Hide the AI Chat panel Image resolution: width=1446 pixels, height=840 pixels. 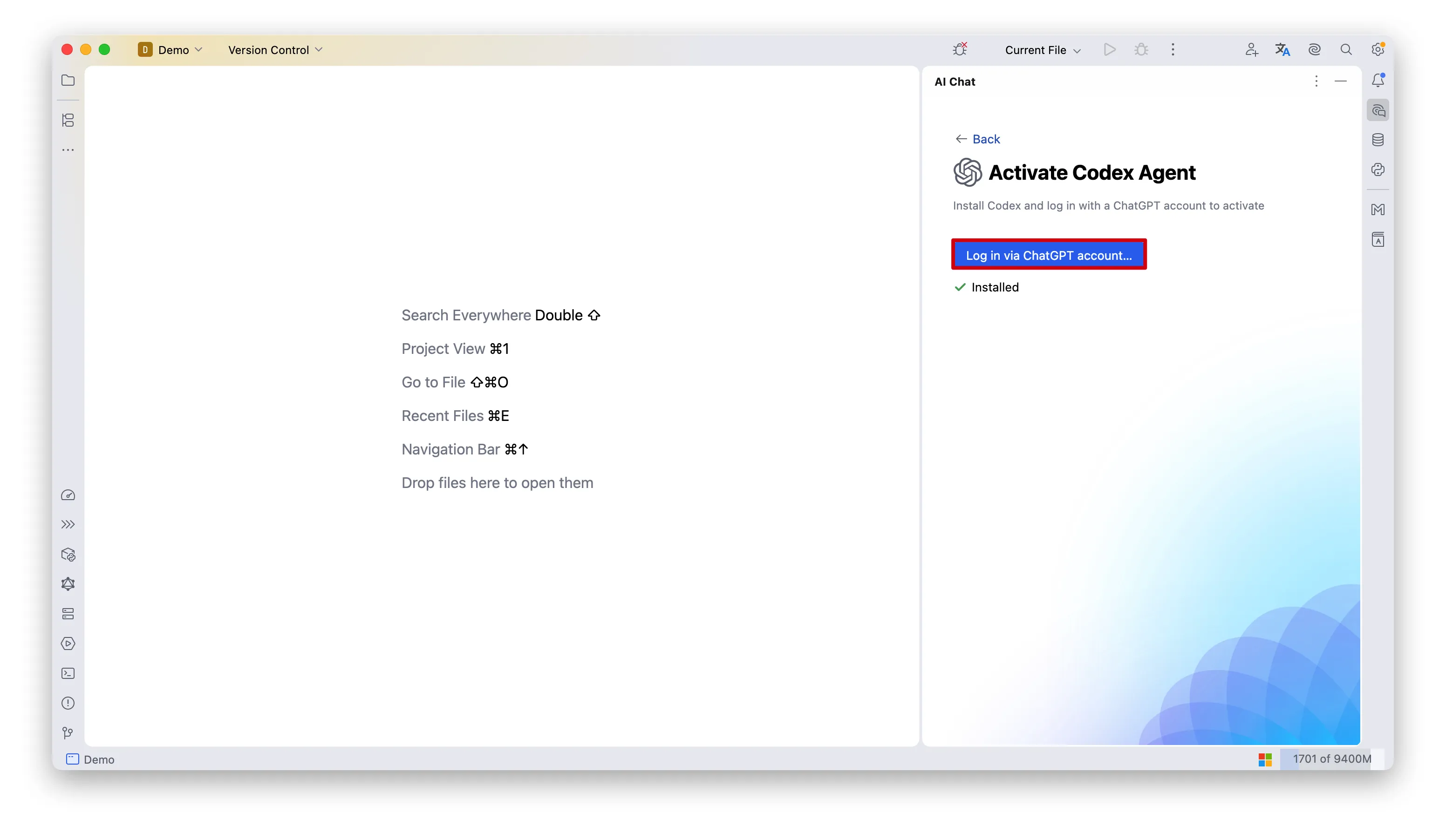(x=1340, y=81)
